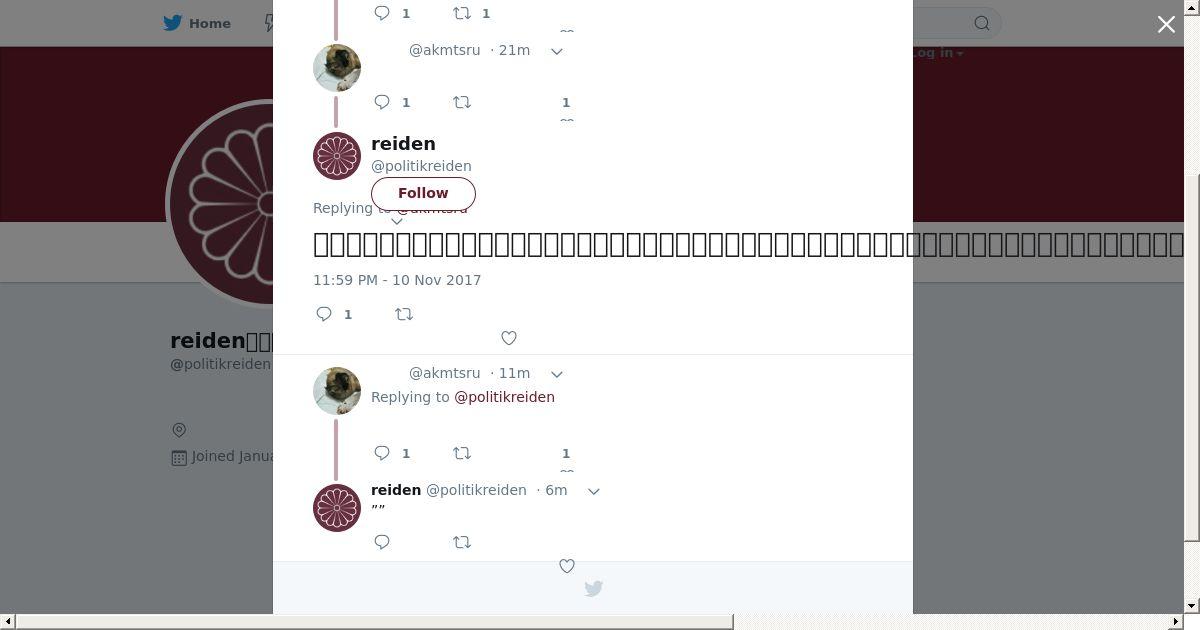This screenshot has height=630, width=1200.
Task: Expand options caret on reiden 6m tweet
Action: pos(593,491)
